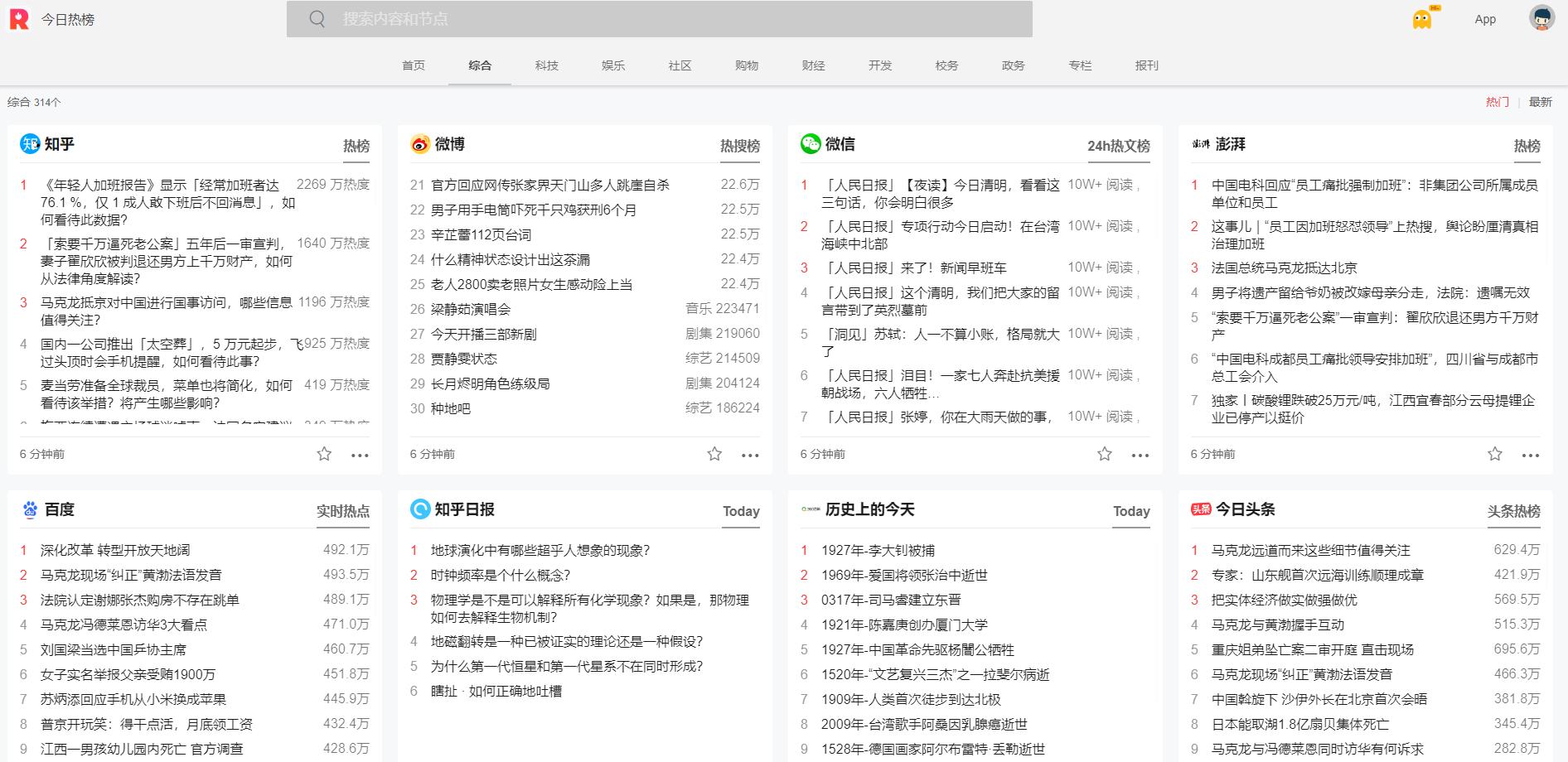Switch to the 娱乐 tab
1568x762 pixels.
[613, 65]
